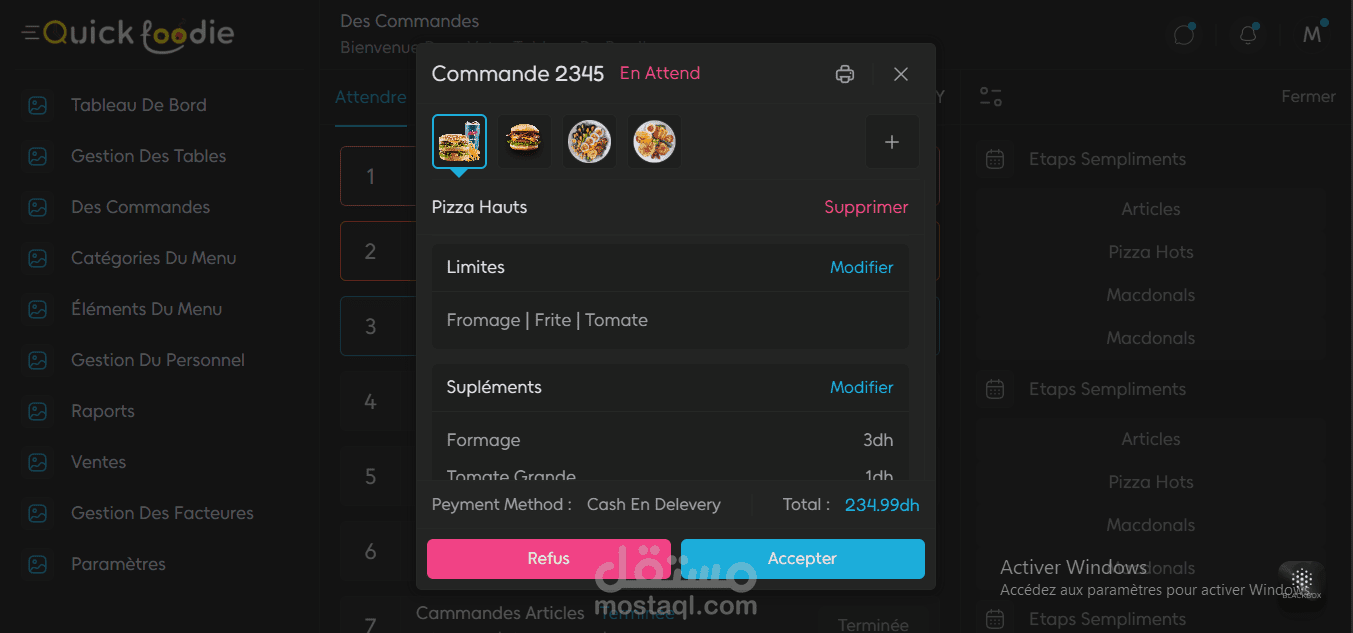Click Fermer on the right panel
Image resolution: width=1353 pixels, height=633 pixels.
pos(1308,97)
